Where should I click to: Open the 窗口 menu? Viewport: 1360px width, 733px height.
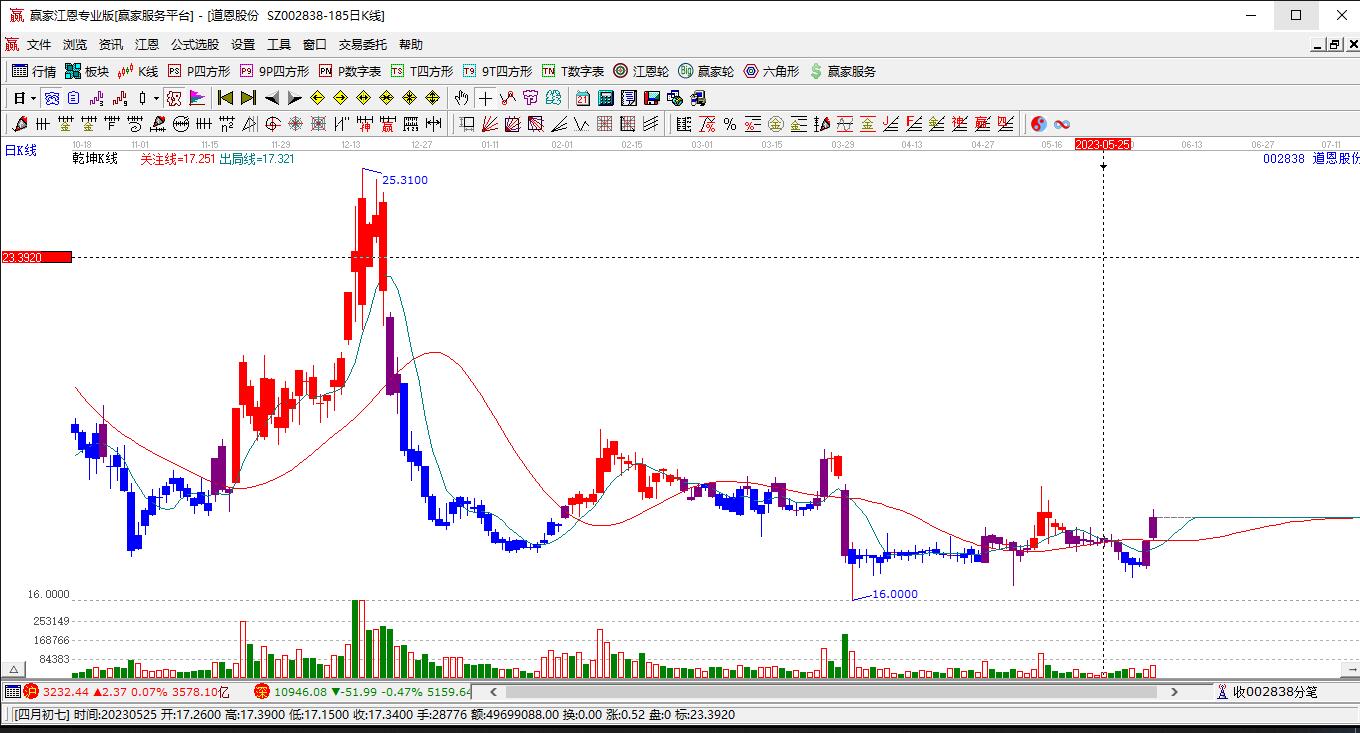click(x=315, y=44)
